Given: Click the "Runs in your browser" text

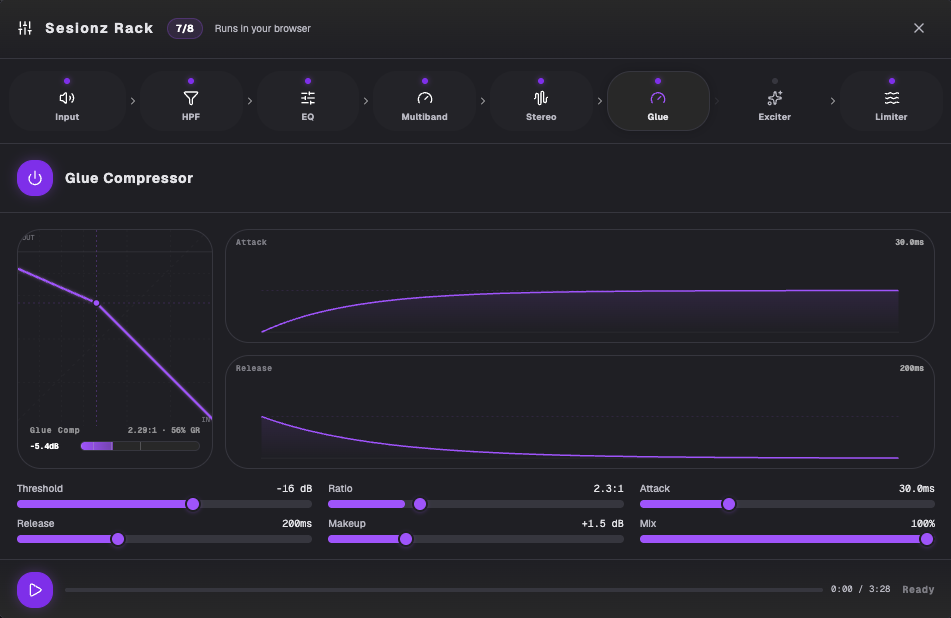Looking at the screenshot, I should tap(263, 29).
